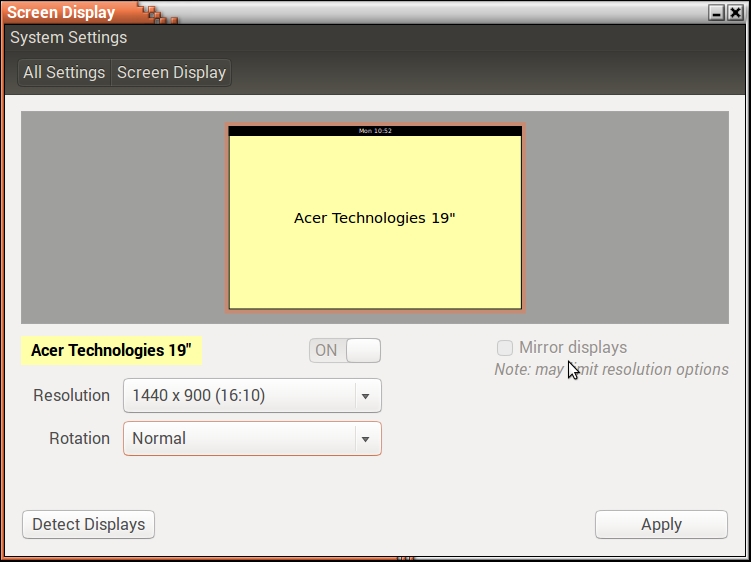
Task: Select the Screen Display breadcrumb button
Action: (171, 73)
